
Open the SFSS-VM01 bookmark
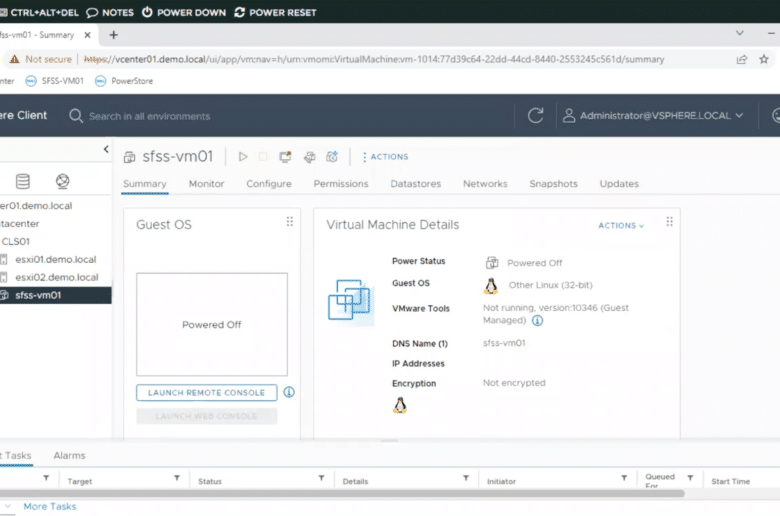[55, 81]
